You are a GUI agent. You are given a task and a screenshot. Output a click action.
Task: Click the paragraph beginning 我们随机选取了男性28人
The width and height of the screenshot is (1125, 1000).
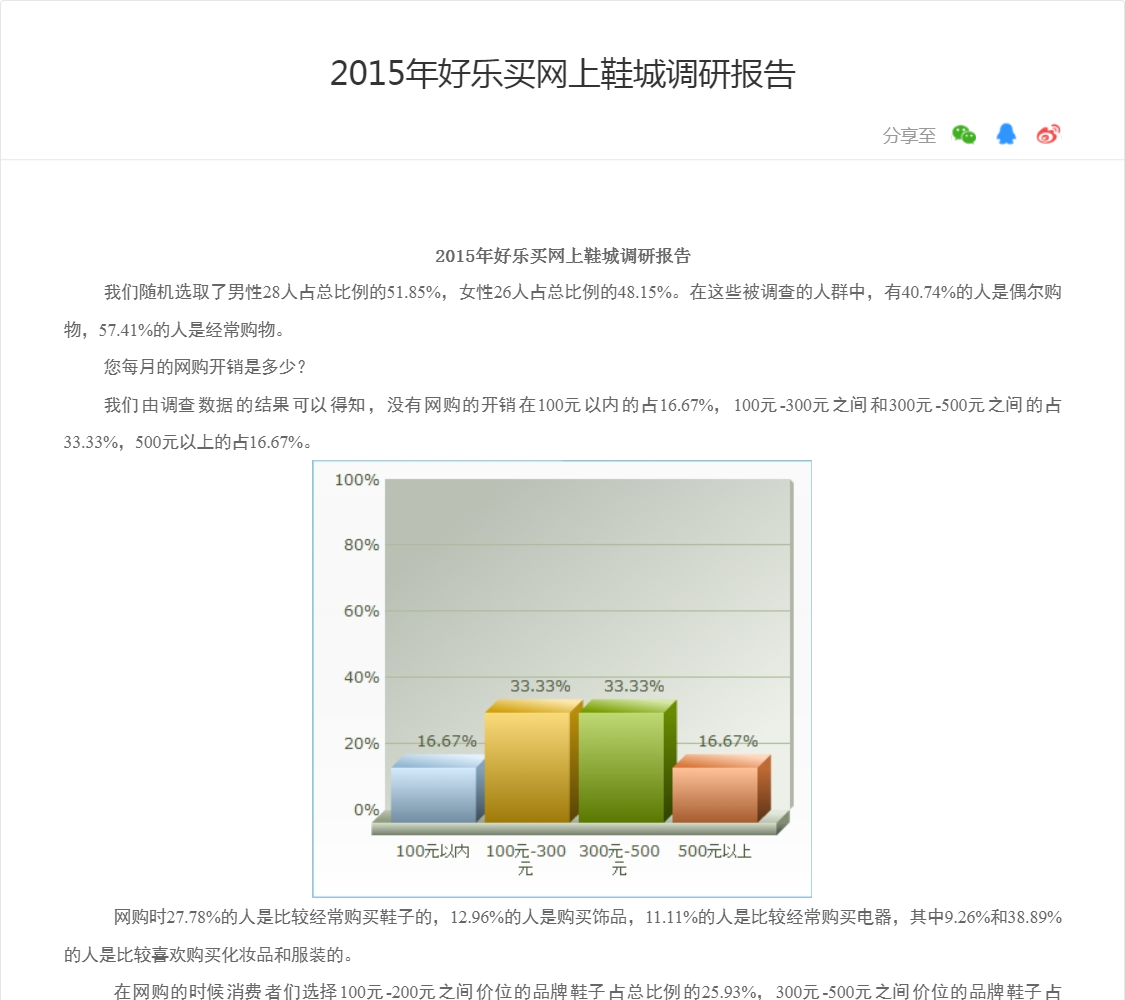(562, 311)
